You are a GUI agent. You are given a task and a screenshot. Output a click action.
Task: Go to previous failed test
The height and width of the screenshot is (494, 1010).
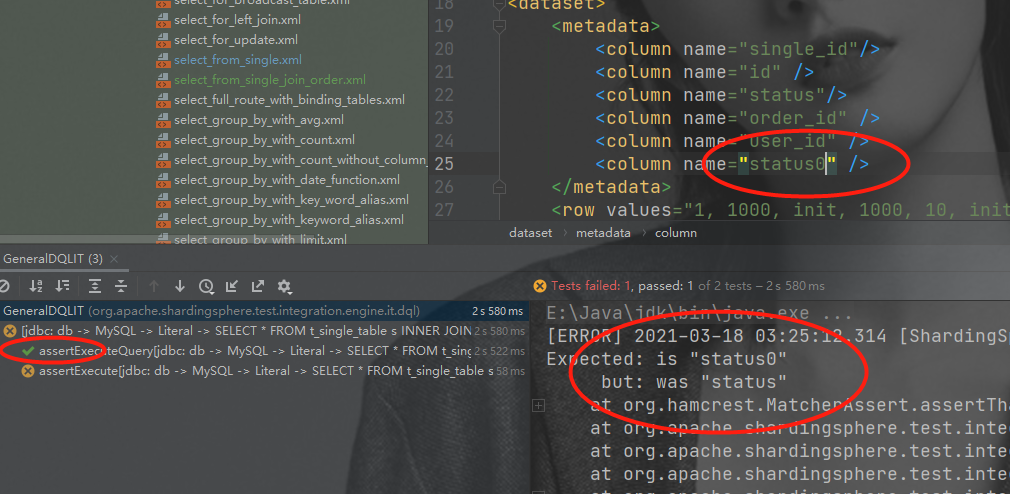click(153, 287)
